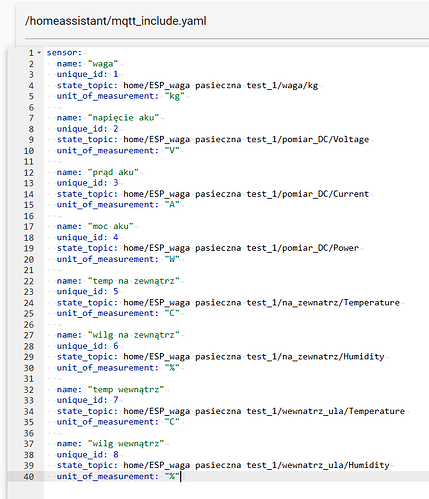Click the pomiar_DC/Power state_topic line
The height and width of the screenshot is (499, 429).
(208, 248)
